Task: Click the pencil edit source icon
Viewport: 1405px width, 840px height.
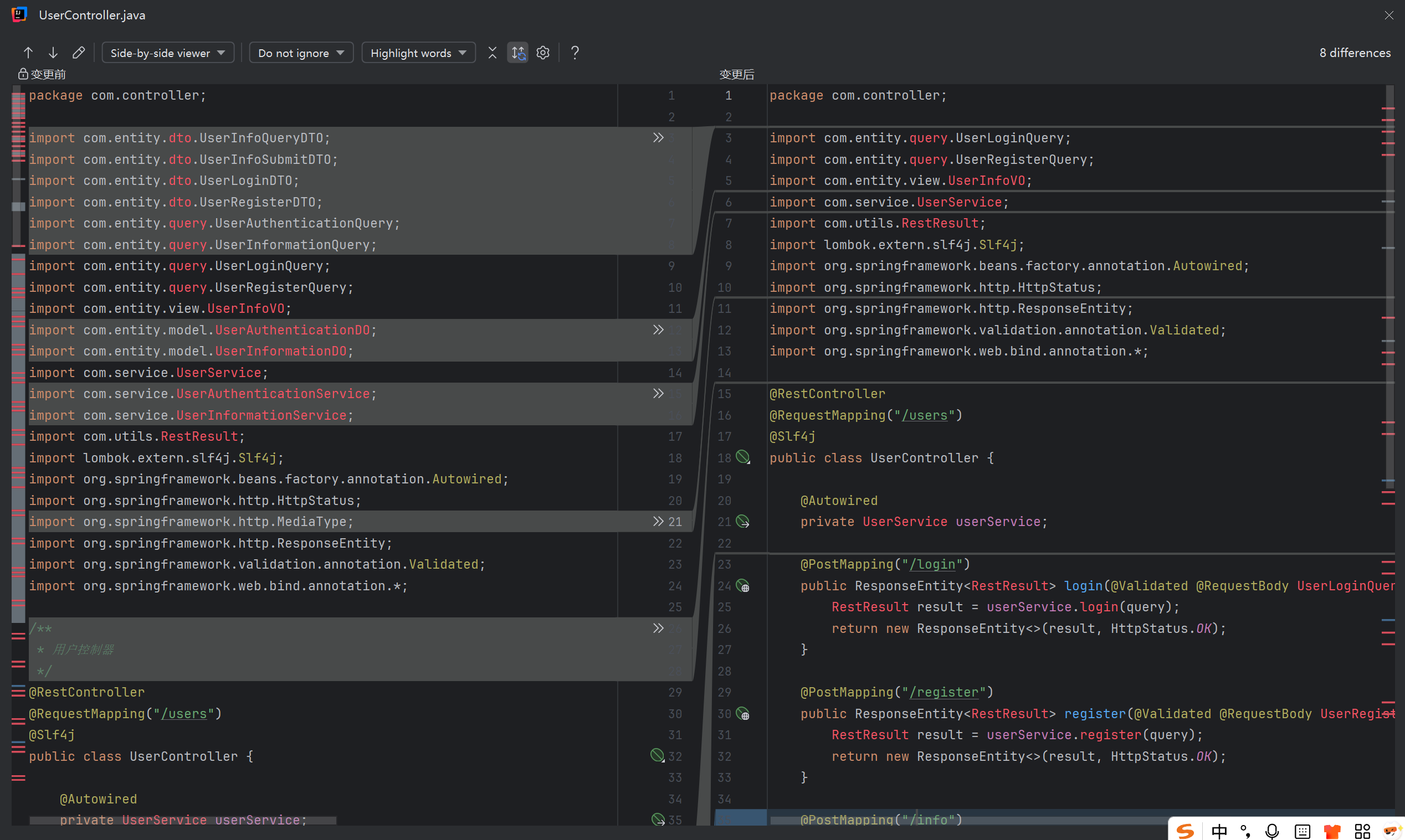Action: pyautogui.click(x=78, y=53)
